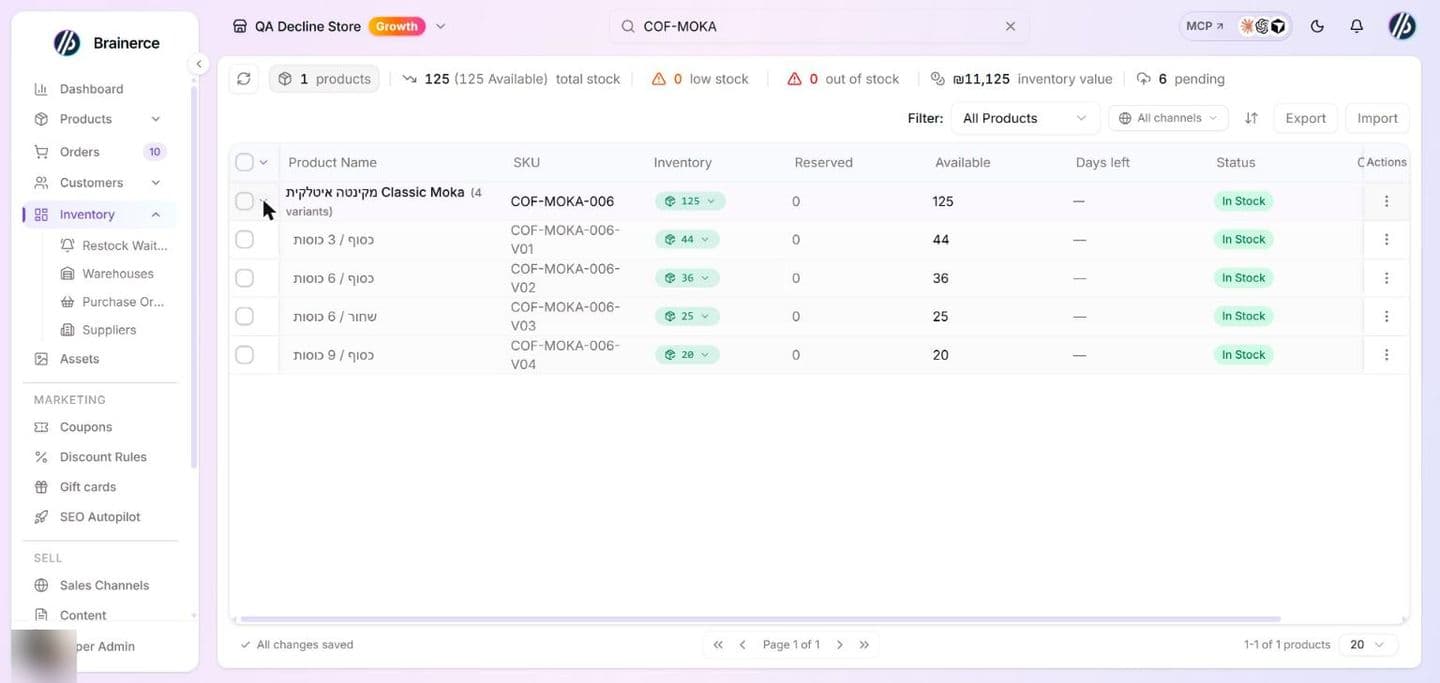Viewport: 1440px width, 683px height.
Task: Open actions menu for COF-MOKA-006-V02 row
Action: click(x=1386, y=278)
